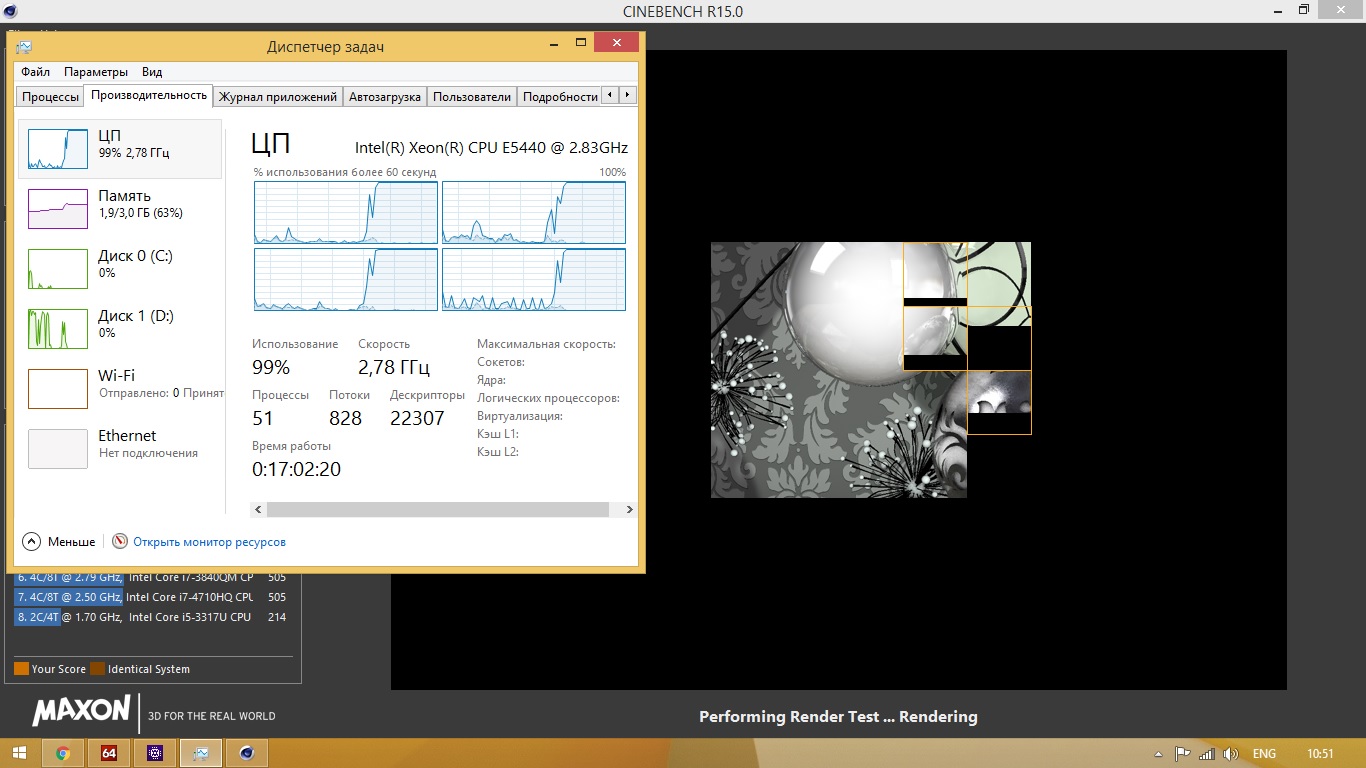
Task: Open network signal tray icon
Action: tap(1207, 754)
